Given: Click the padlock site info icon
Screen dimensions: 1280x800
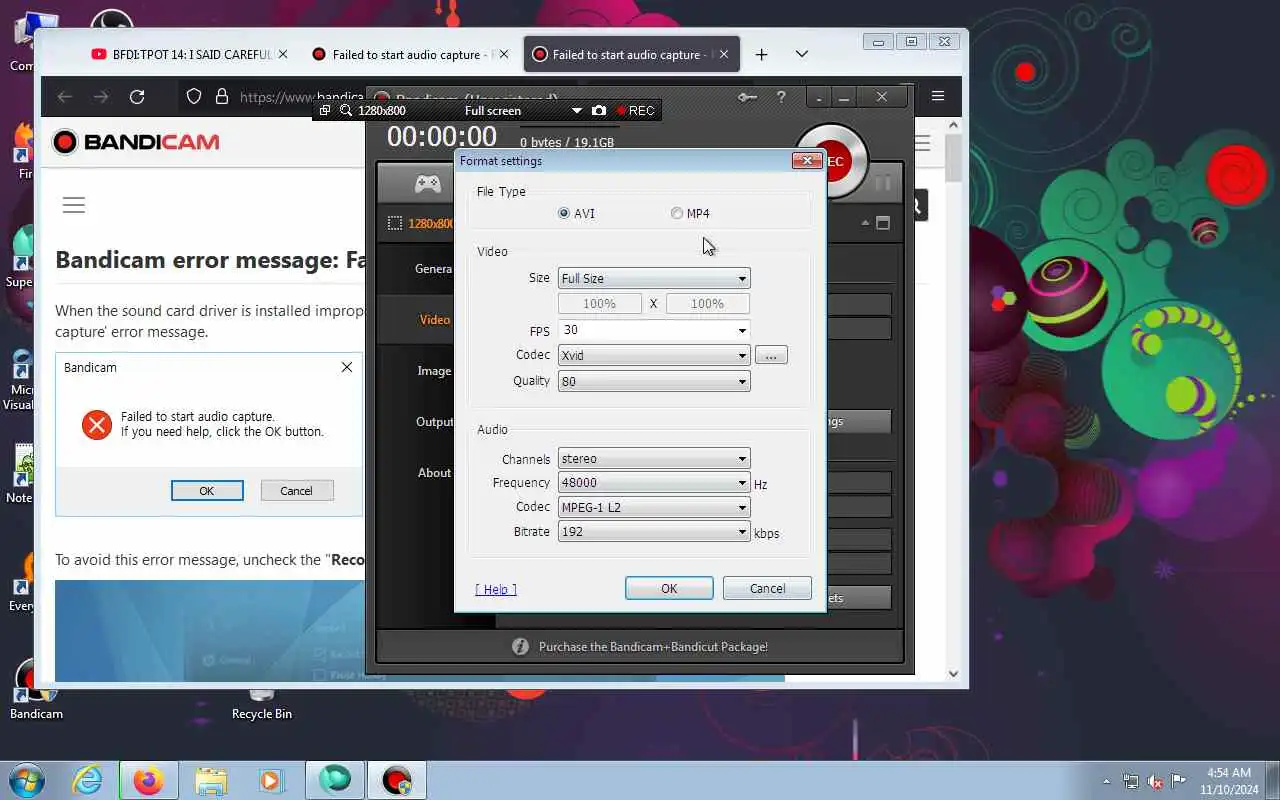Looking at the screenshot, I should click(221, 97).
